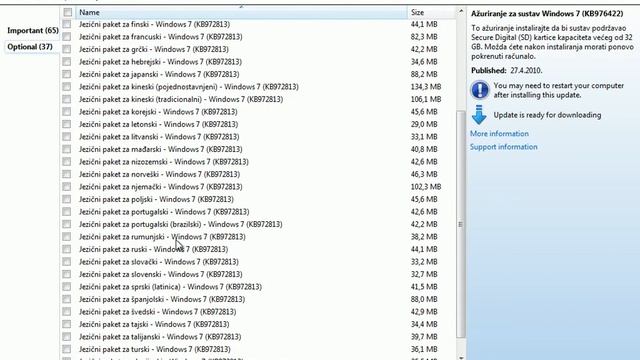Click the update list scrollbar thumb
640x360 pixels.
coord(461,224)
